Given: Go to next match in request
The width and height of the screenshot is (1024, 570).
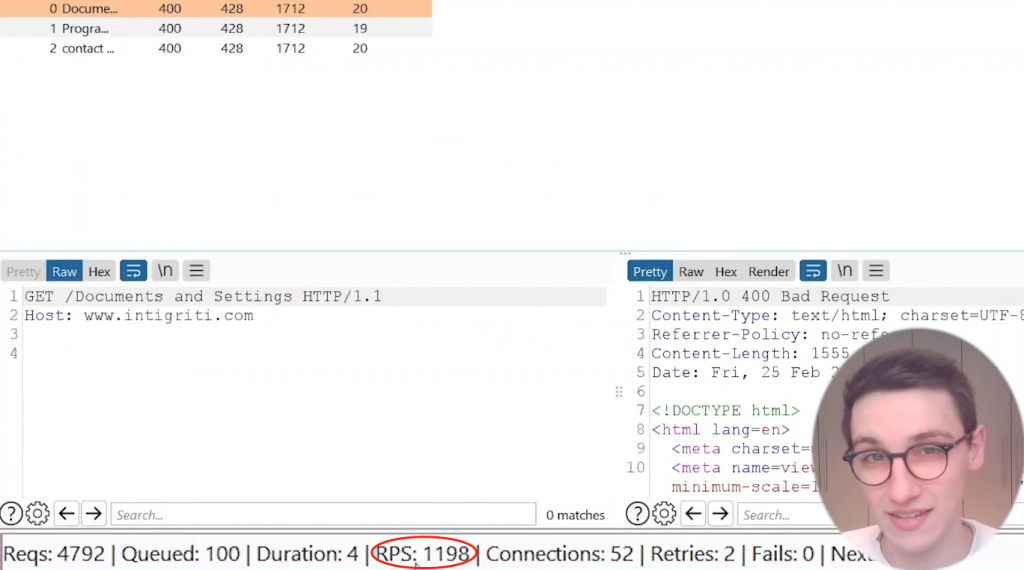Looking at the screenshot, I should pyautogui.click(x=93, y=514).
